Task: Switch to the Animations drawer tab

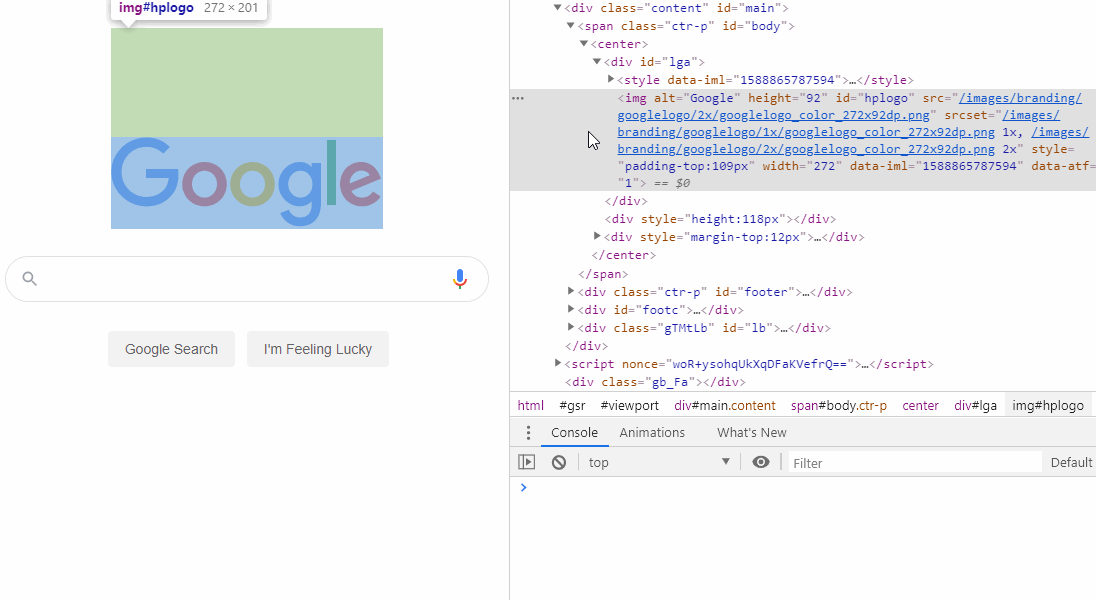Action: pos(652,433)
